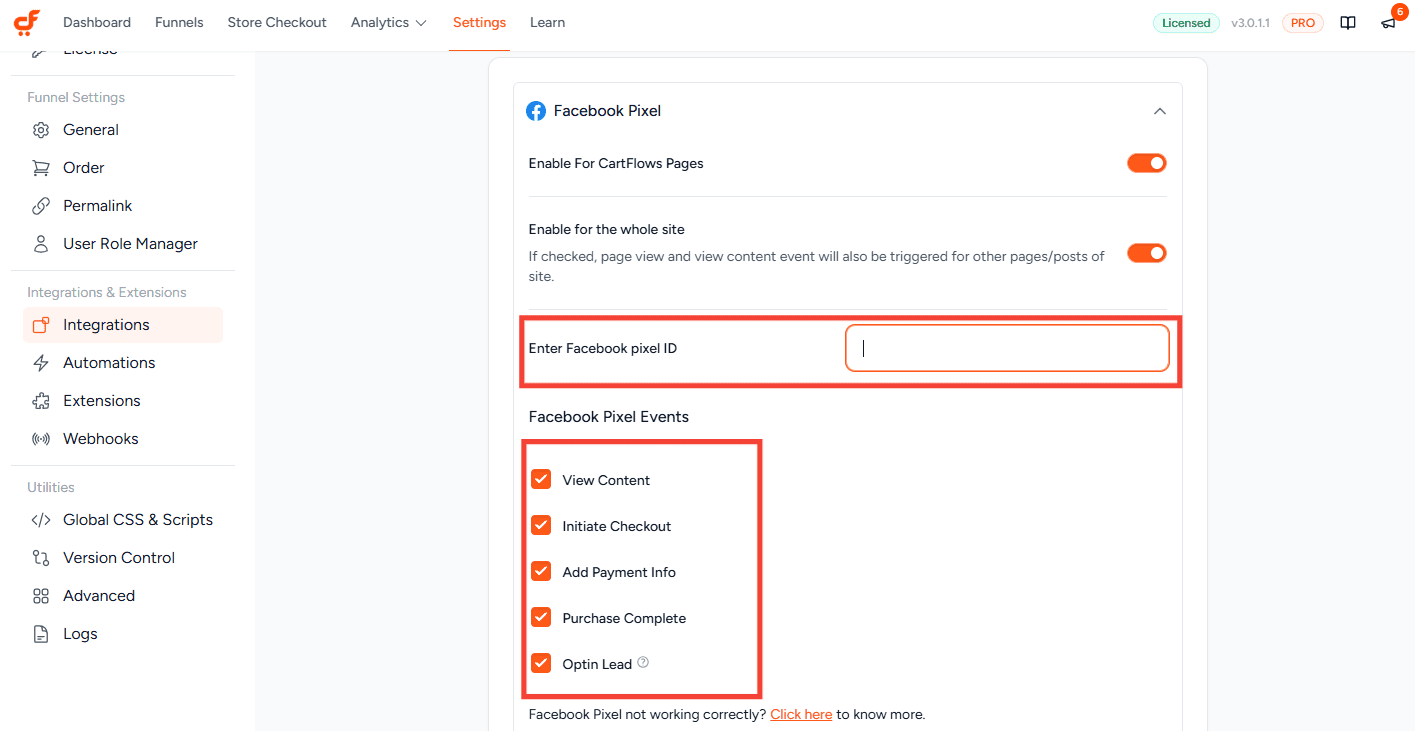Click the Automations lightning bolt icon
This screenshot has height=731, width=1415.
click(x=41, y=363)
